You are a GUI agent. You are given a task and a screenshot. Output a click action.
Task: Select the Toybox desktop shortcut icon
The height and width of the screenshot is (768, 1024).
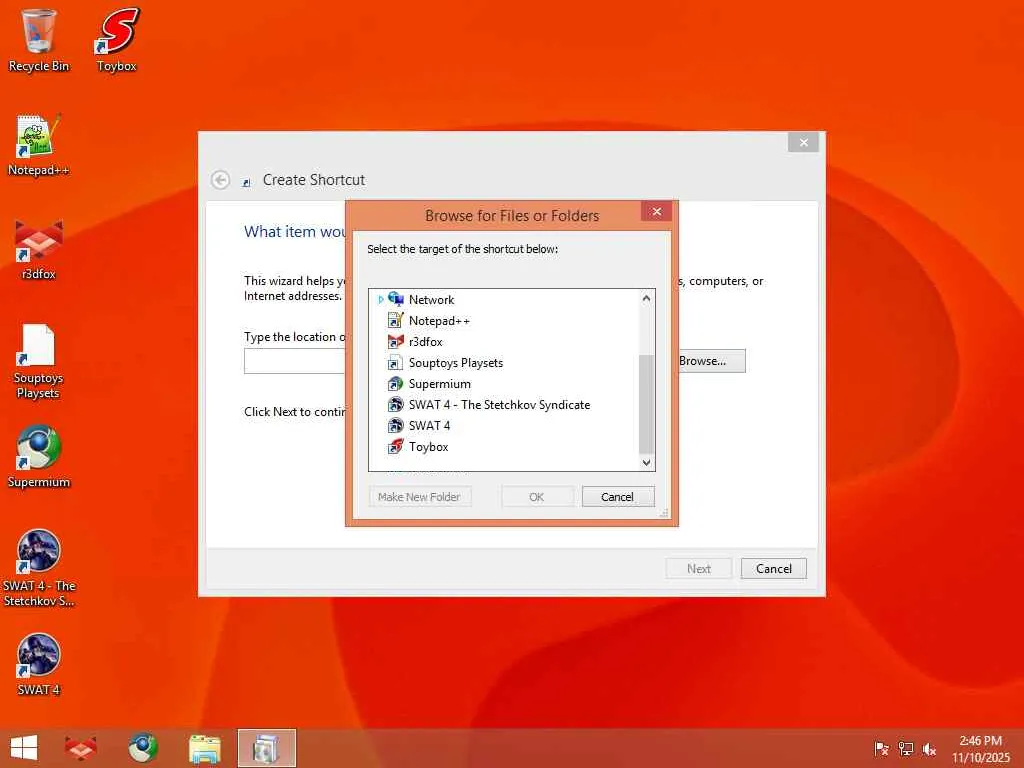pos(116,40)
